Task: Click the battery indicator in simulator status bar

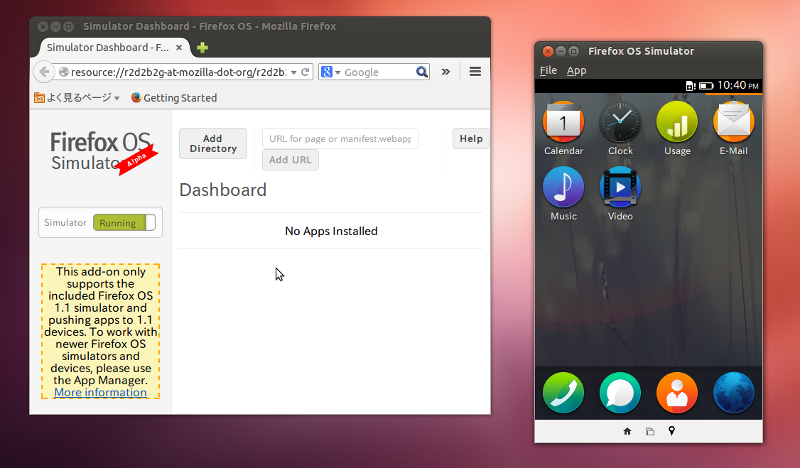Action: pyautogui.click(x=706, y=86)
